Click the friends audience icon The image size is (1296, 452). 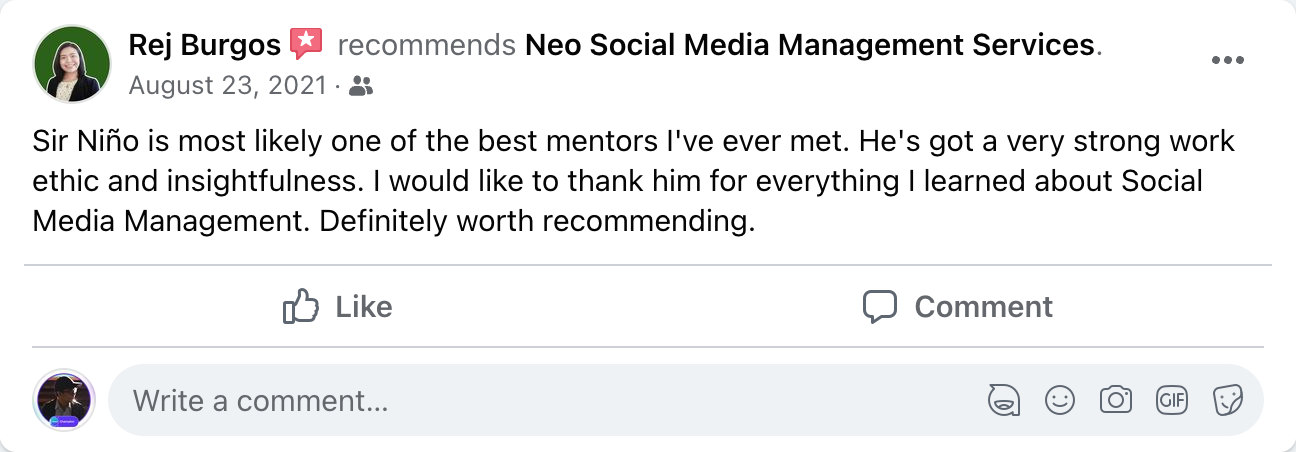[362, 87]
